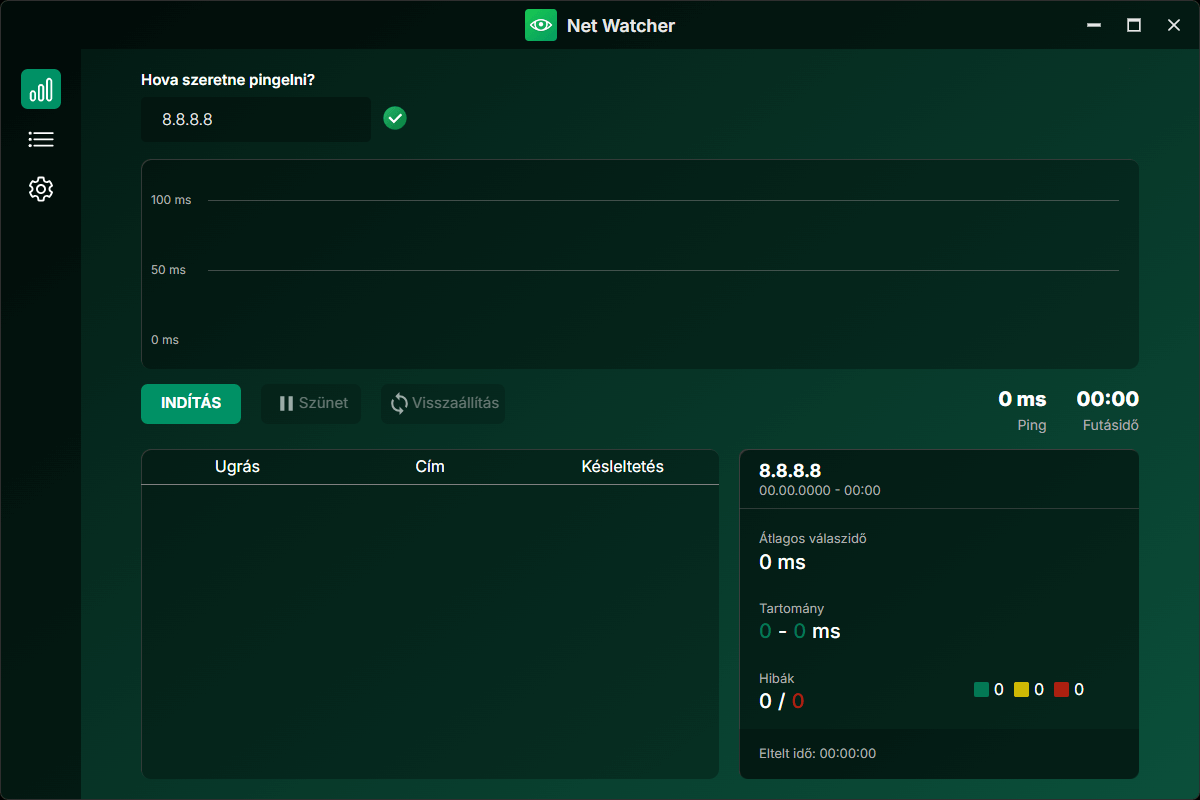The width and height of the screenshot is (1200, 800).
Task: Select the Cím column header
Action: [430, 467]
